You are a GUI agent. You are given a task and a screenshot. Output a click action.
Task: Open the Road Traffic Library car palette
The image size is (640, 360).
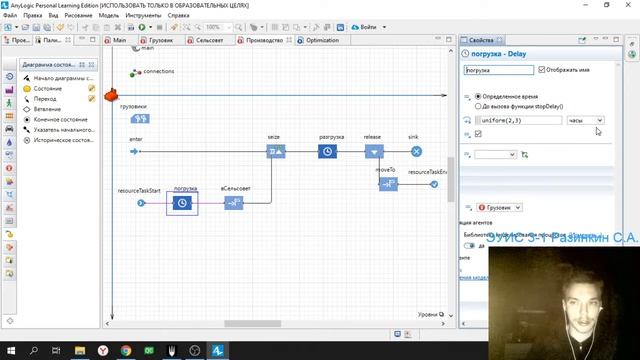pos(9,129)
